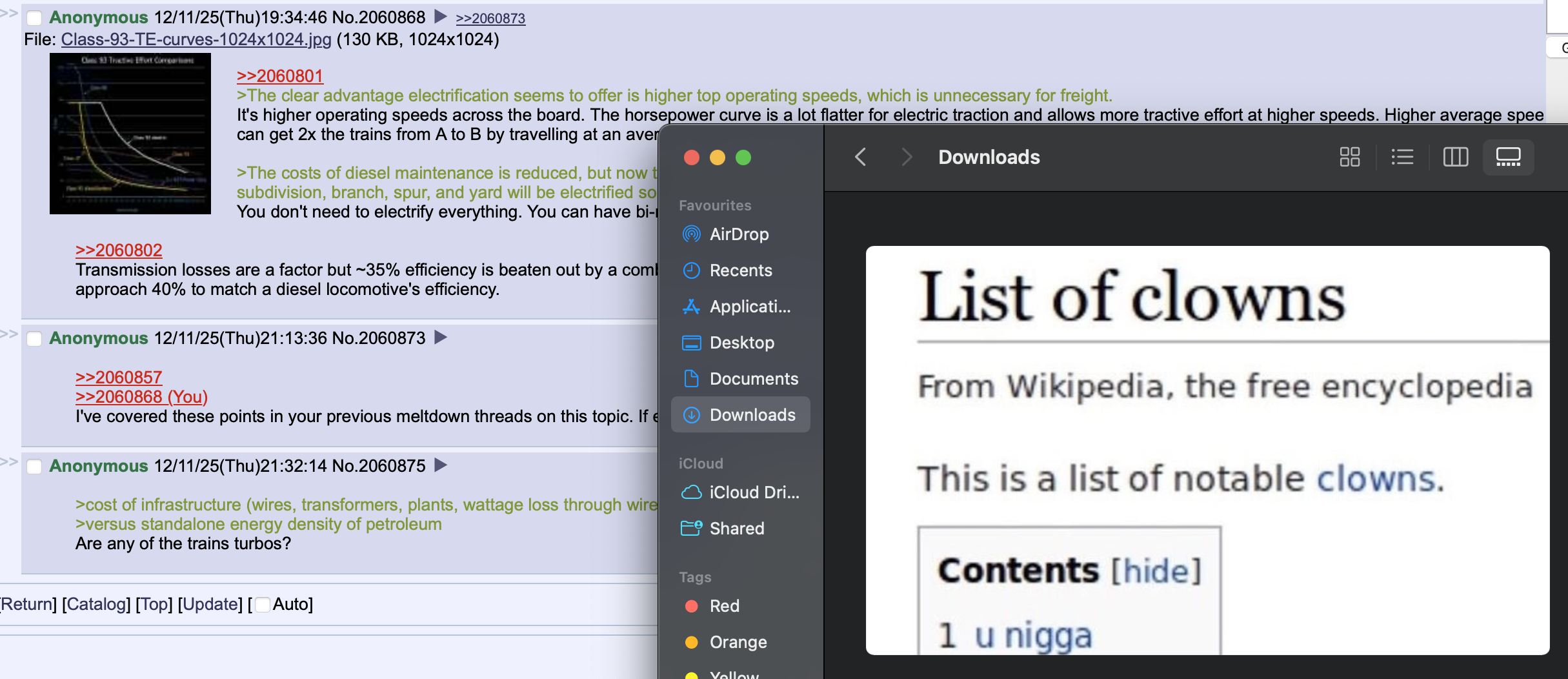Click the Catalog link

(x=96, y=604)
